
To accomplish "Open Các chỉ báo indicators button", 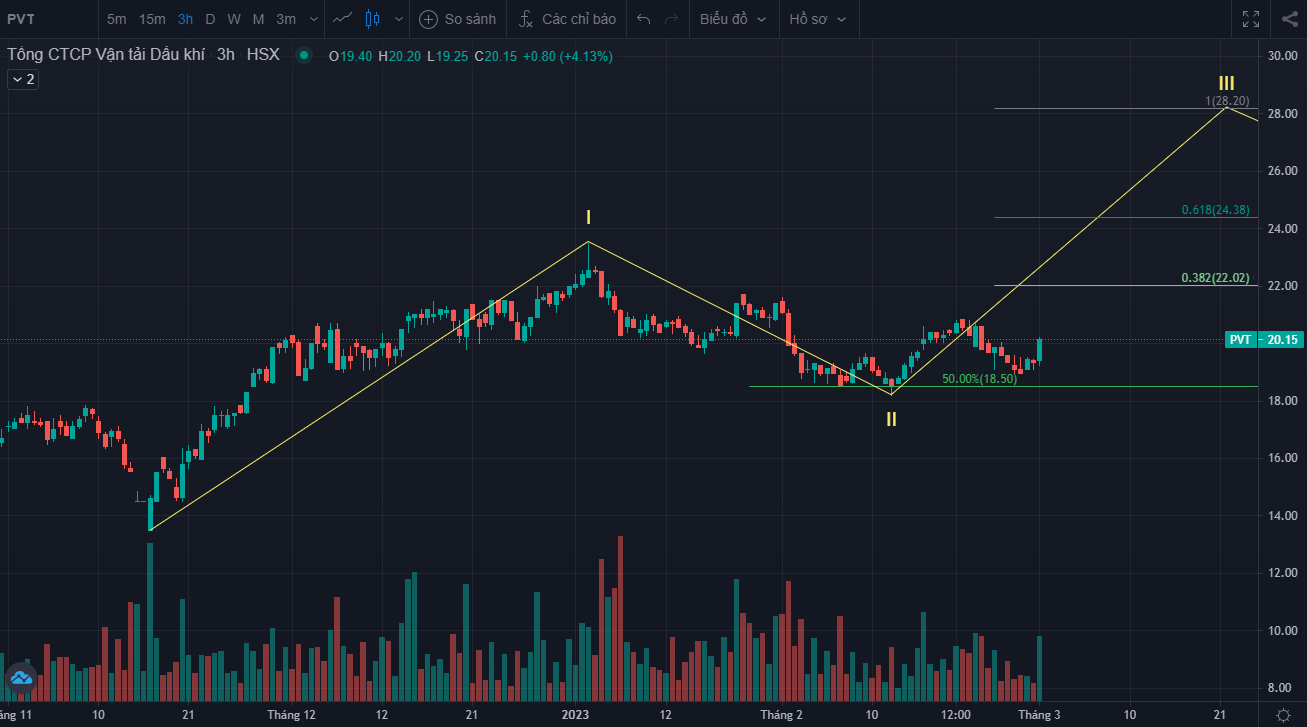I will (568, 19).
